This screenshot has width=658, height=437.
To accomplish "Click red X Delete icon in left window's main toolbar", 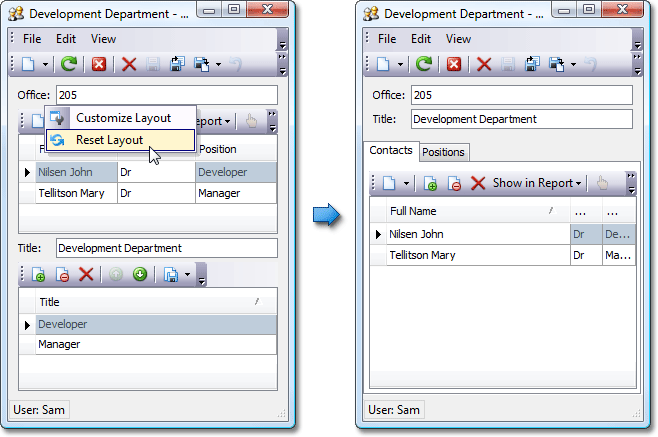I will point(129,64).
